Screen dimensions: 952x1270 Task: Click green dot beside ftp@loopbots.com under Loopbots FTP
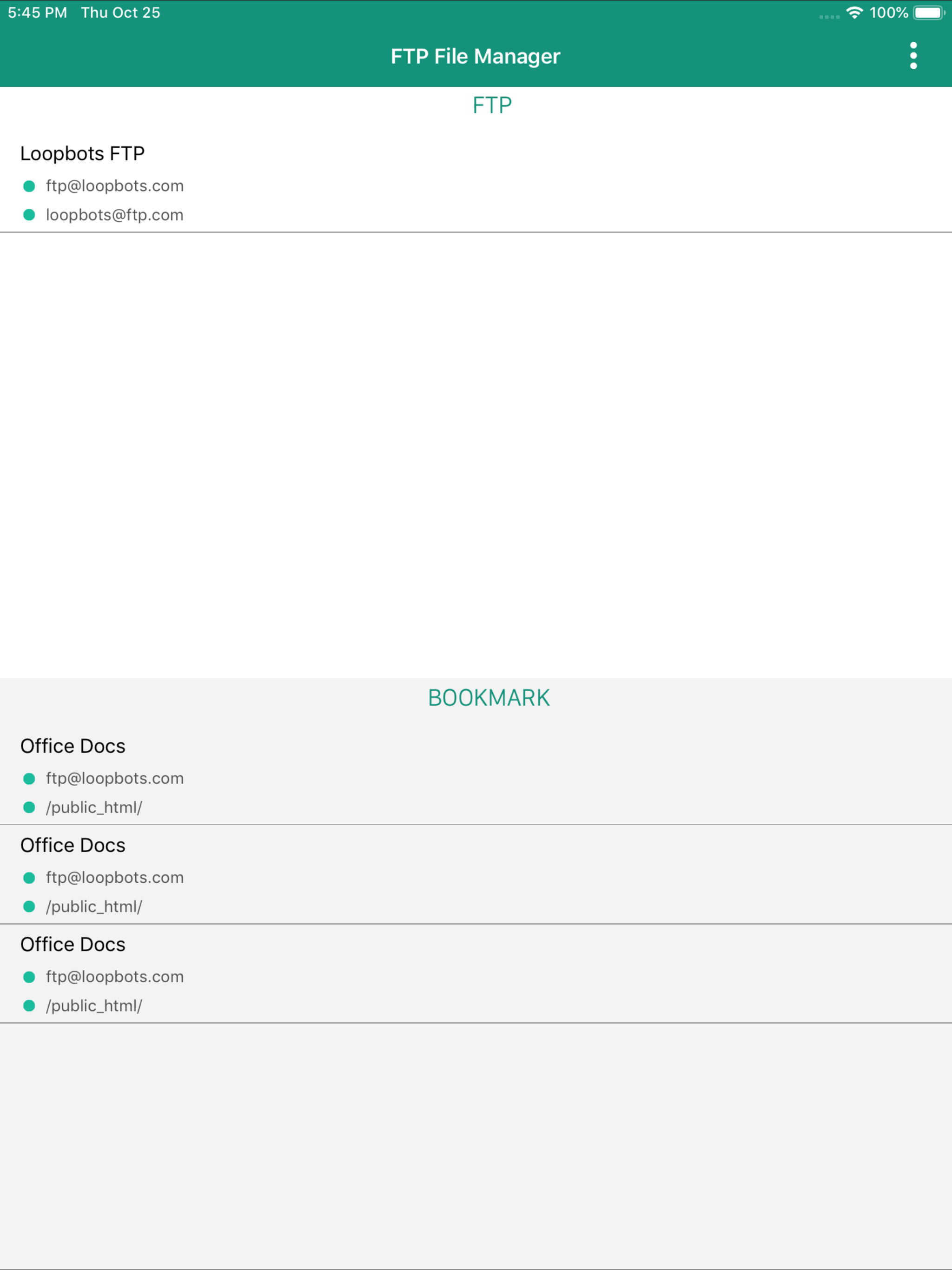click(x=29, y=186)
